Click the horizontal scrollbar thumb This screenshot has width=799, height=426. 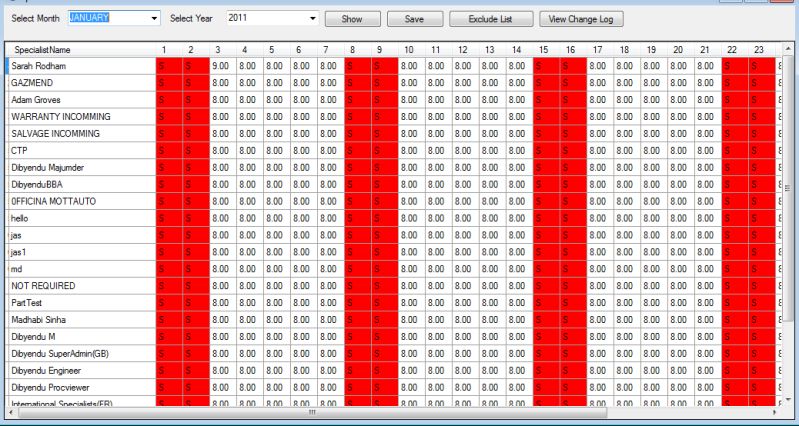click(313, 412)
